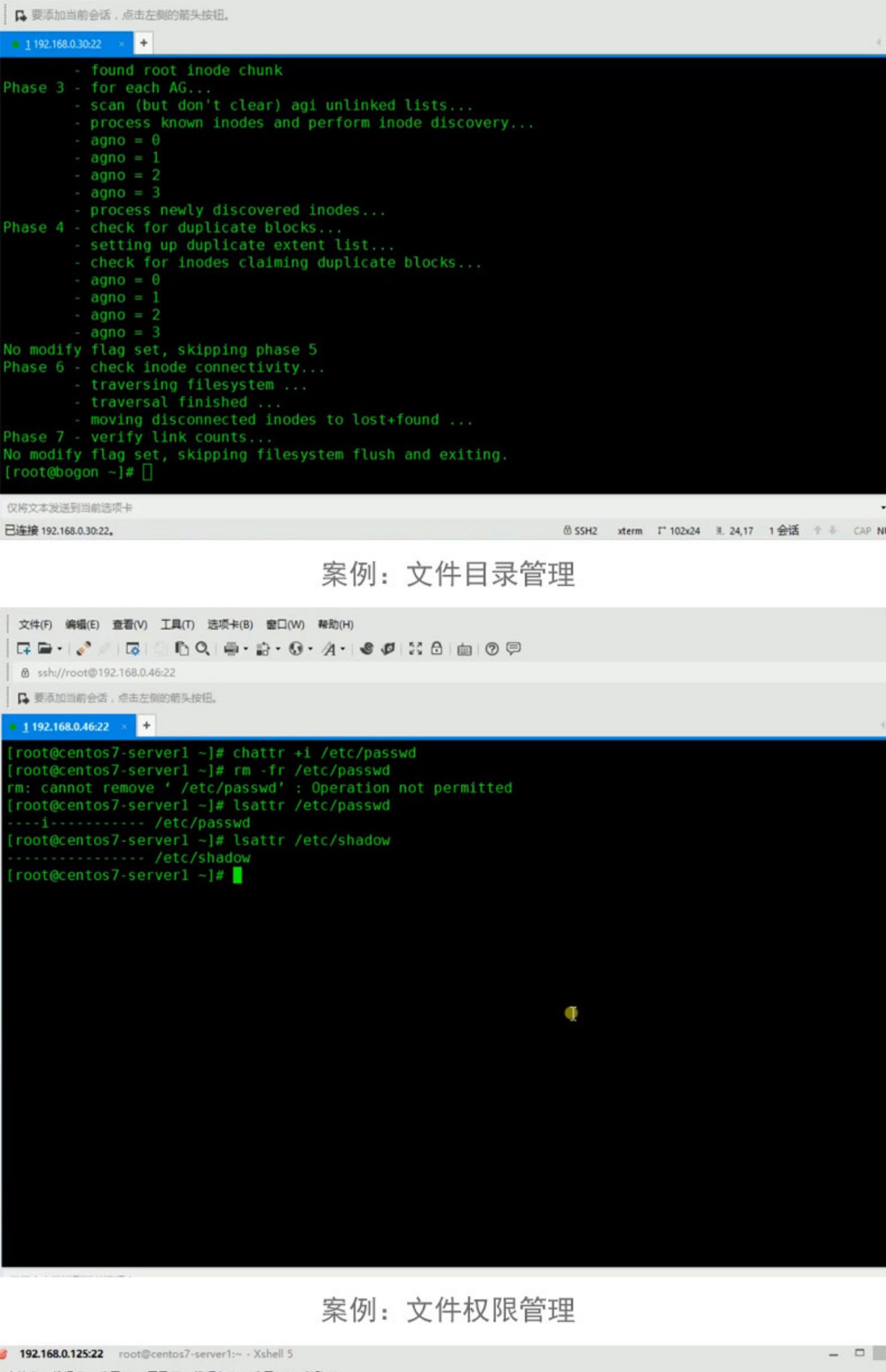Click the New session toolbar icon

click(24, 649)
